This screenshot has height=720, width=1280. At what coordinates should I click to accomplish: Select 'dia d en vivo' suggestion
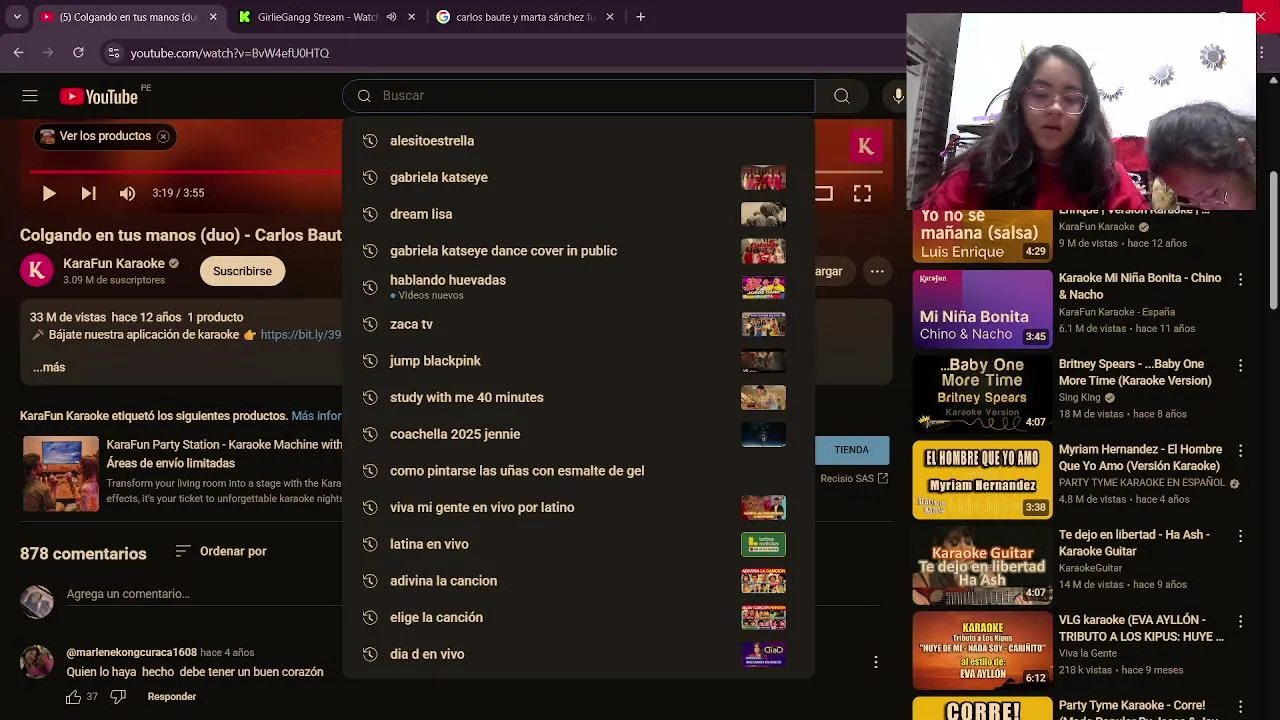579,654
